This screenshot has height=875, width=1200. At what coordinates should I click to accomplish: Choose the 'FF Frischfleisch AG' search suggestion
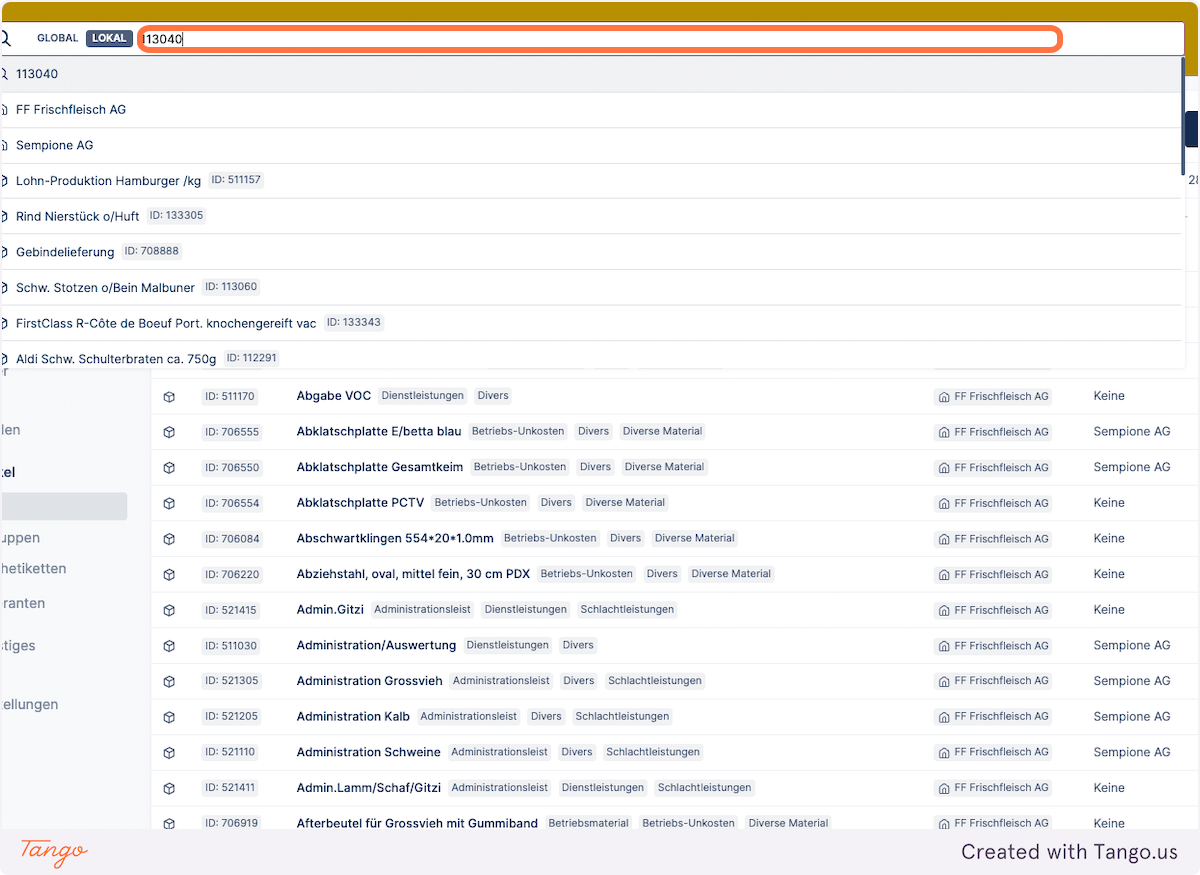(x=591, y=110)
